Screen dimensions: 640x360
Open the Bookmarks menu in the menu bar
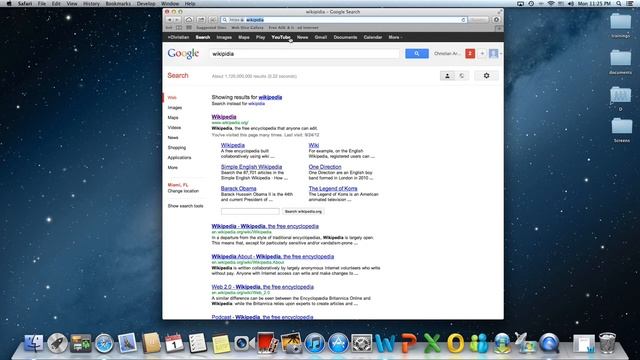[118, 4]
